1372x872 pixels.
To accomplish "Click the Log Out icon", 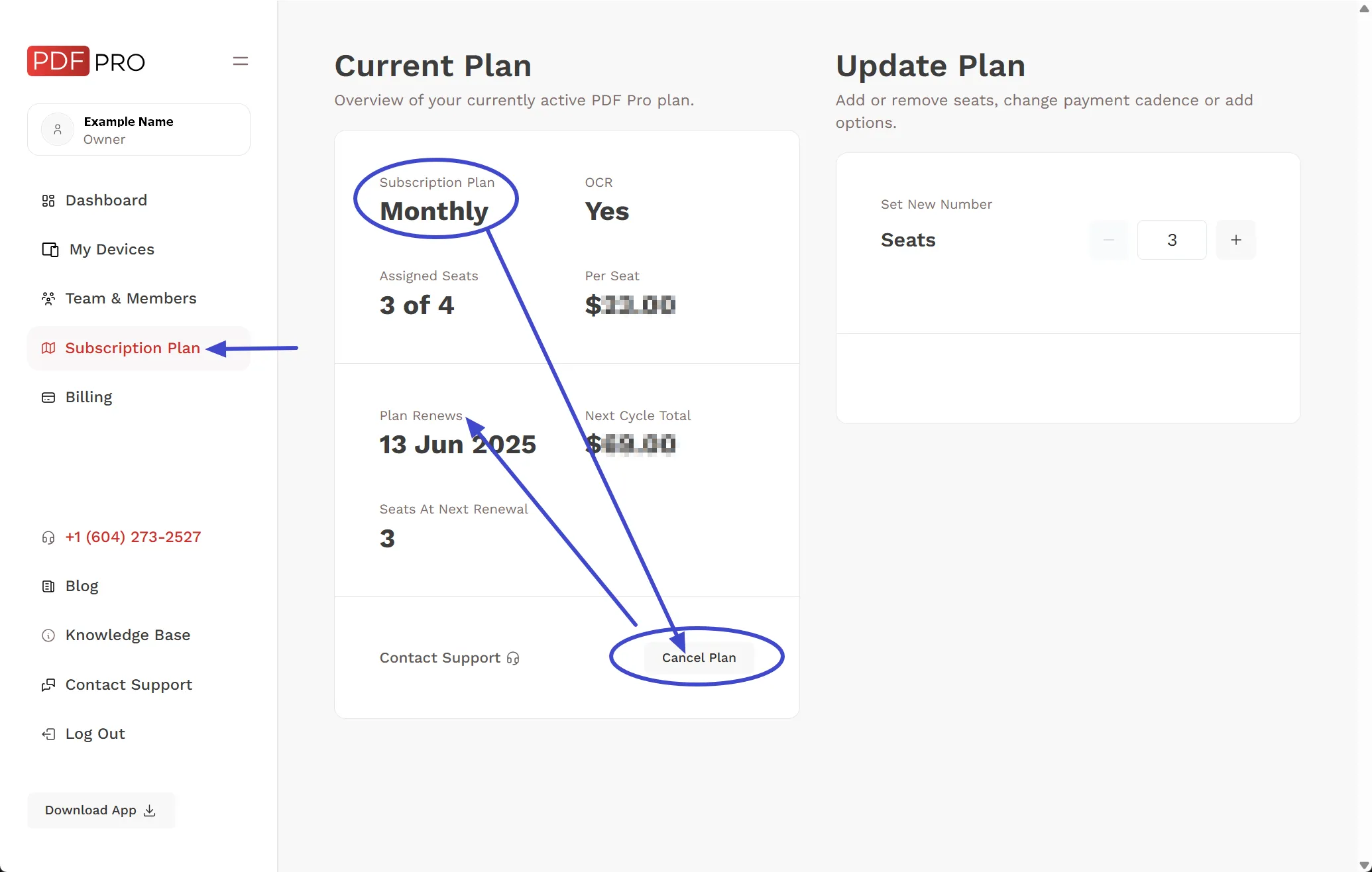I will pyautogui.click(x=48, y=734).
